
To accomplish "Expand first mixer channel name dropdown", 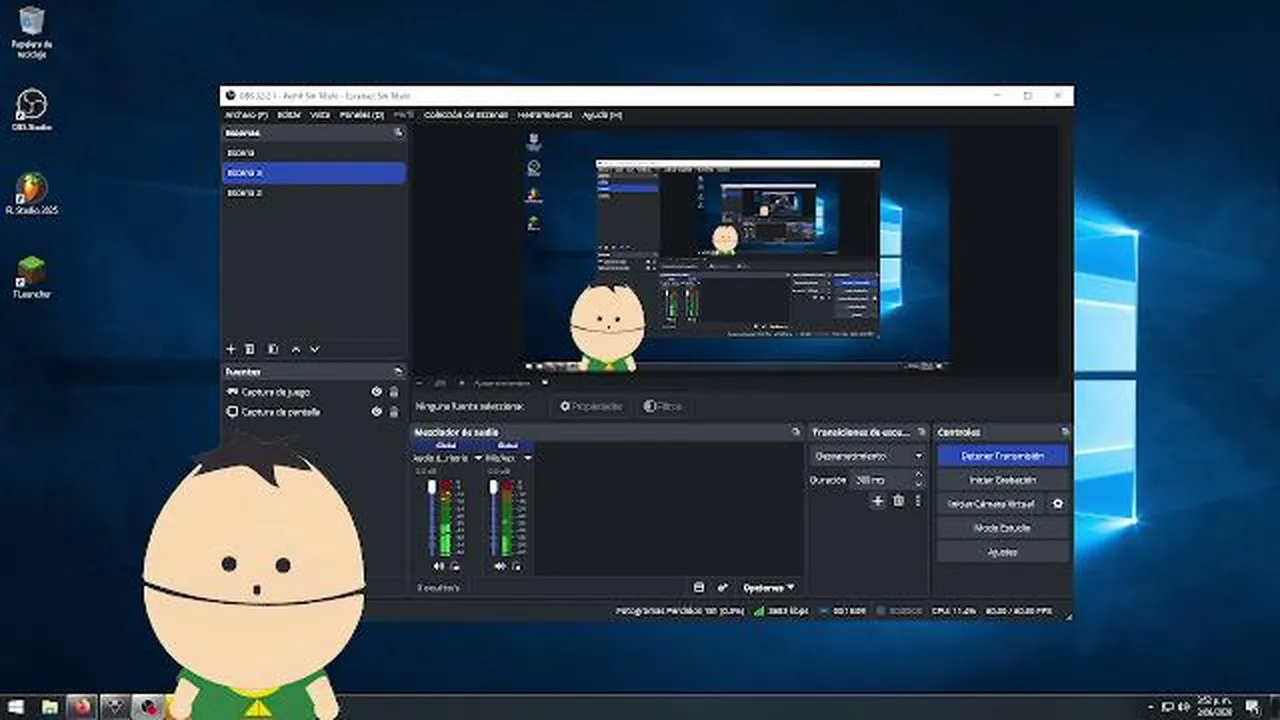I will pyautogui.click(x=478, y=458).
